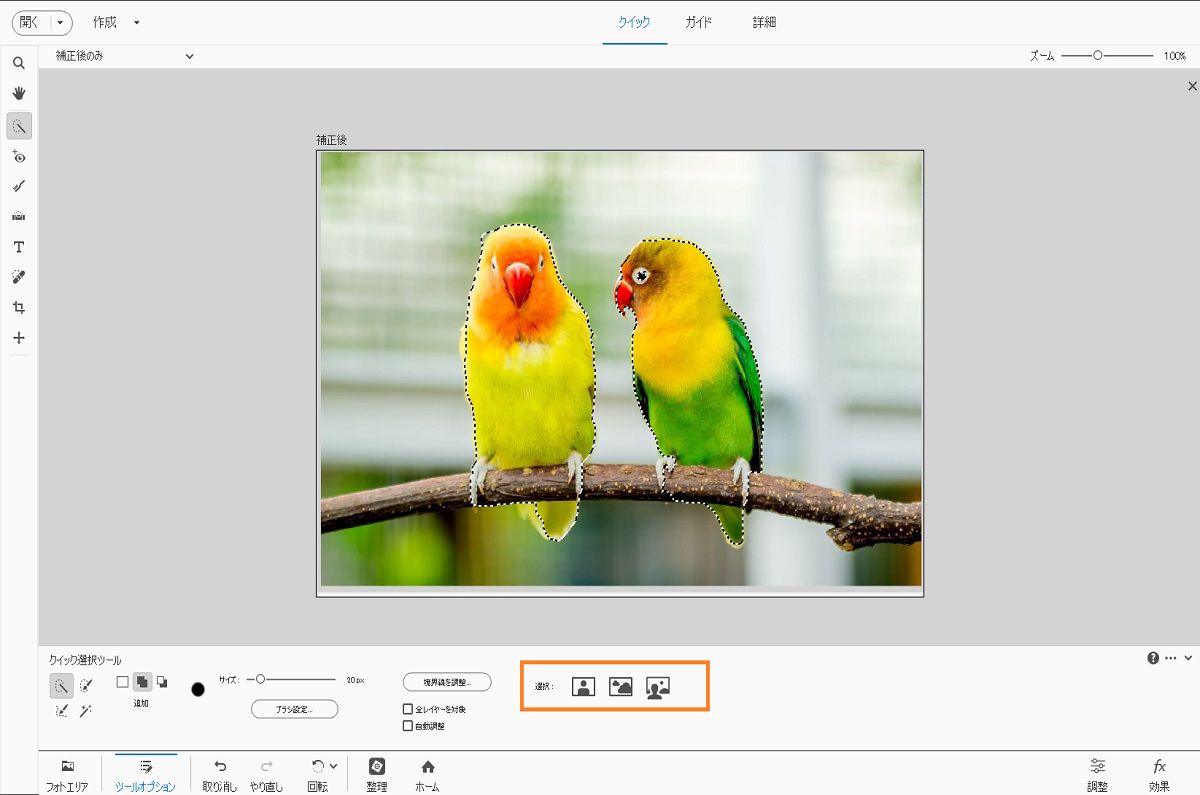Screen dimensions: 1200x795
Task: Open the ブラシ設定 button
Action: pos(294,709)
